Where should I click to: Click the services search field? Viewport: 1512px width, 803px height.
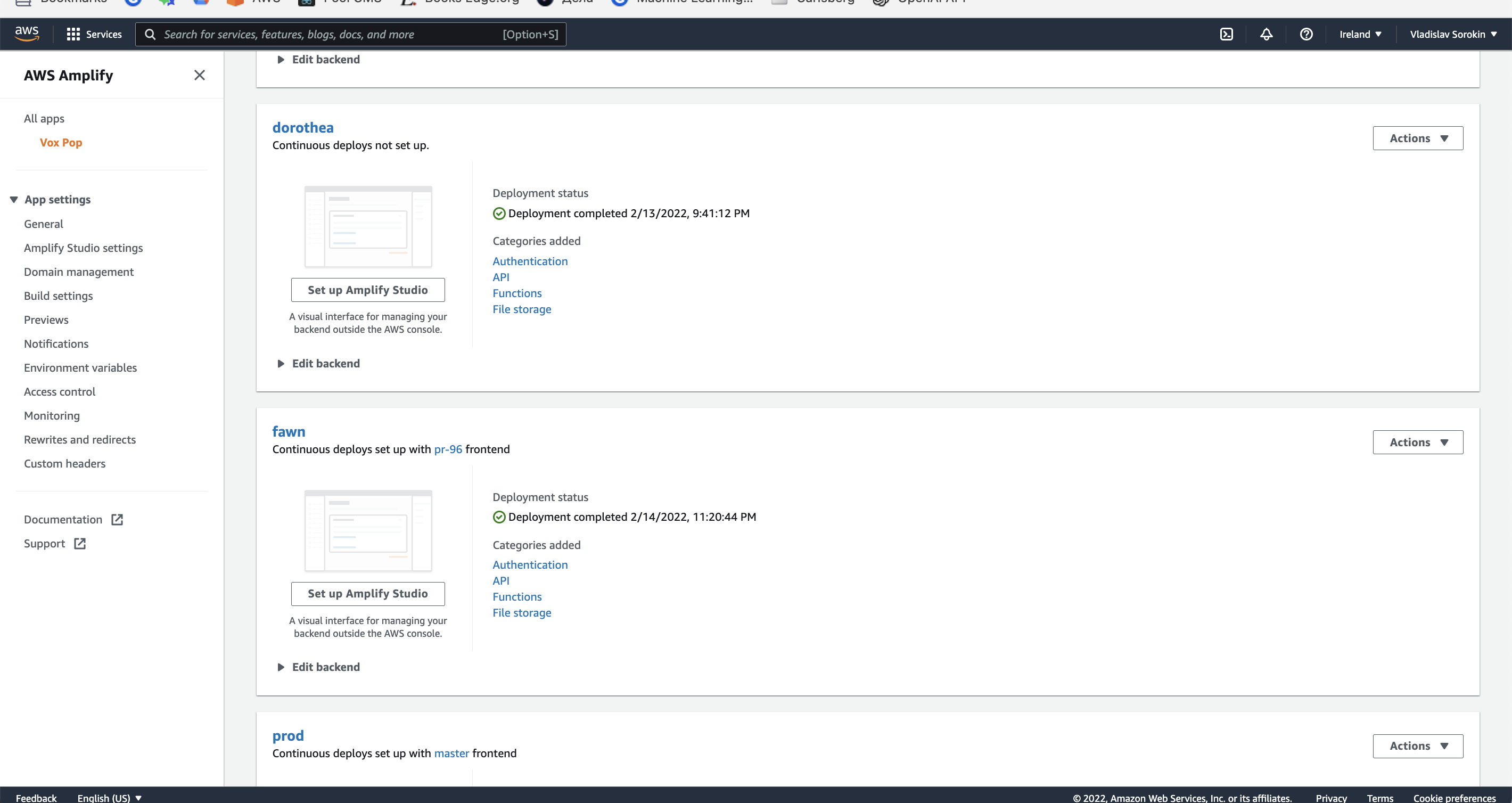pos(352,34)
